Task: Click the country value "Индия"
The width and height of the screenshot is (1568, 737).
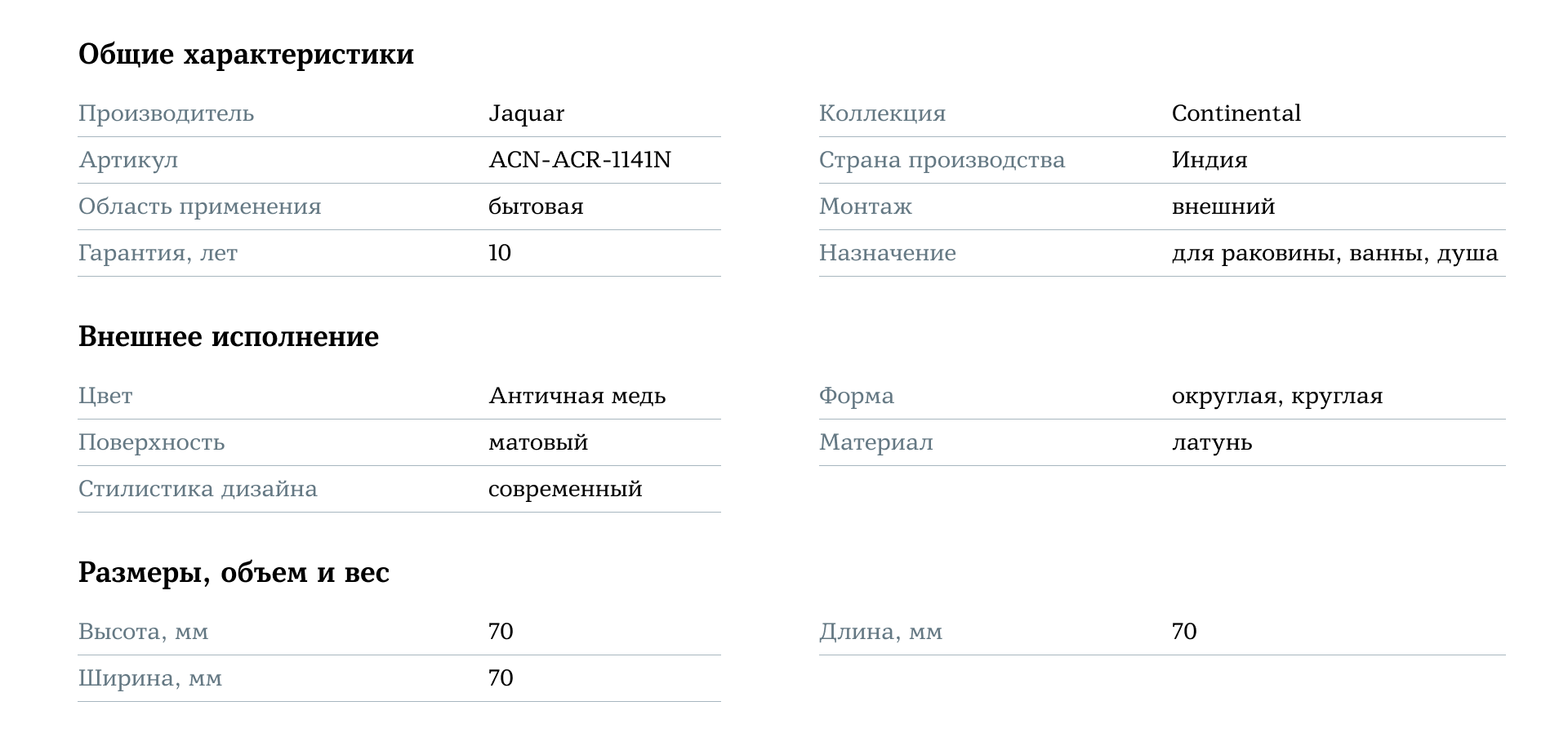Action: [1209, 160]
